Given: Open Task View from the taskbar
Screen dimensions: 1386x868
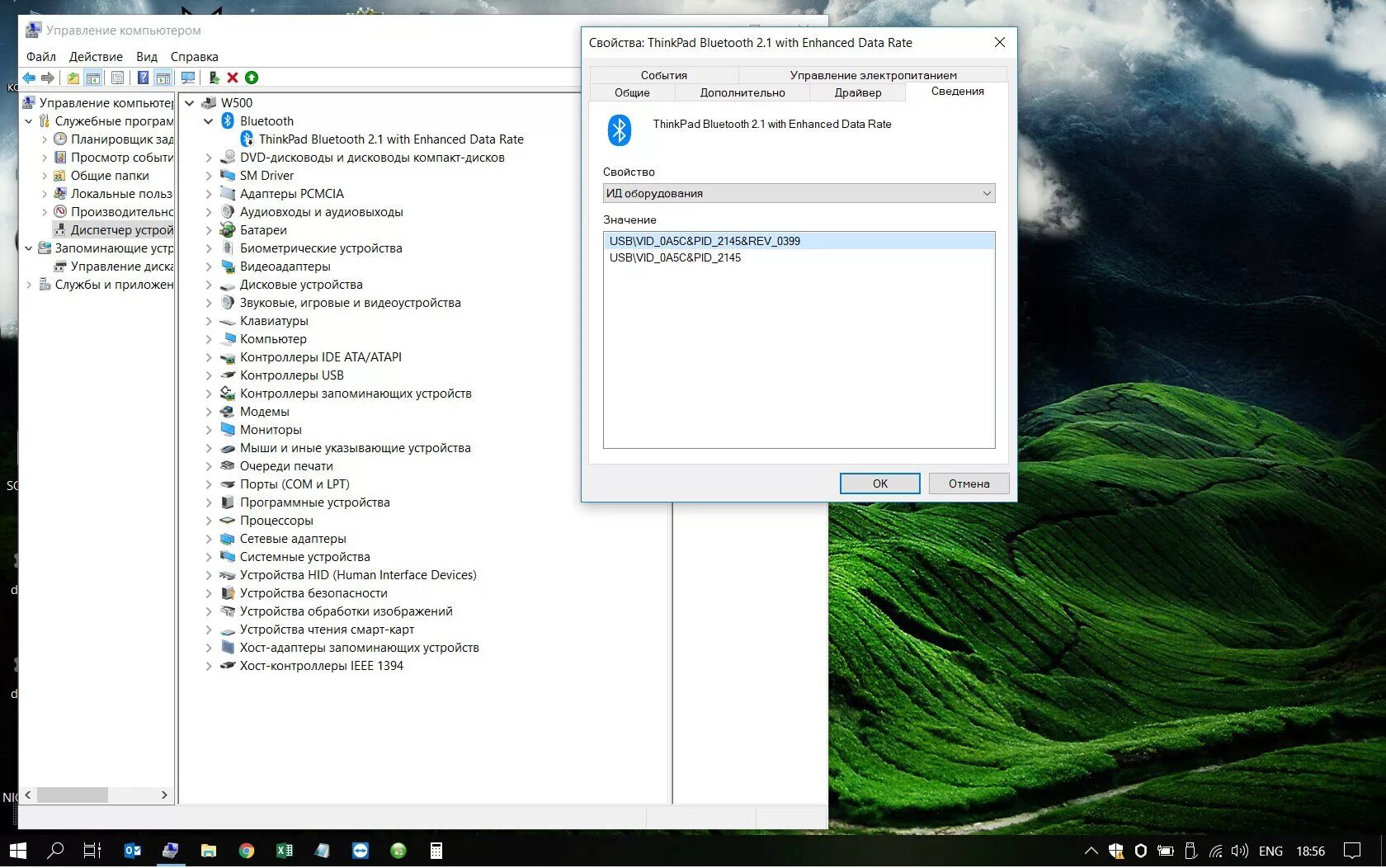Looking at the screenshot, I should (92, 851).
